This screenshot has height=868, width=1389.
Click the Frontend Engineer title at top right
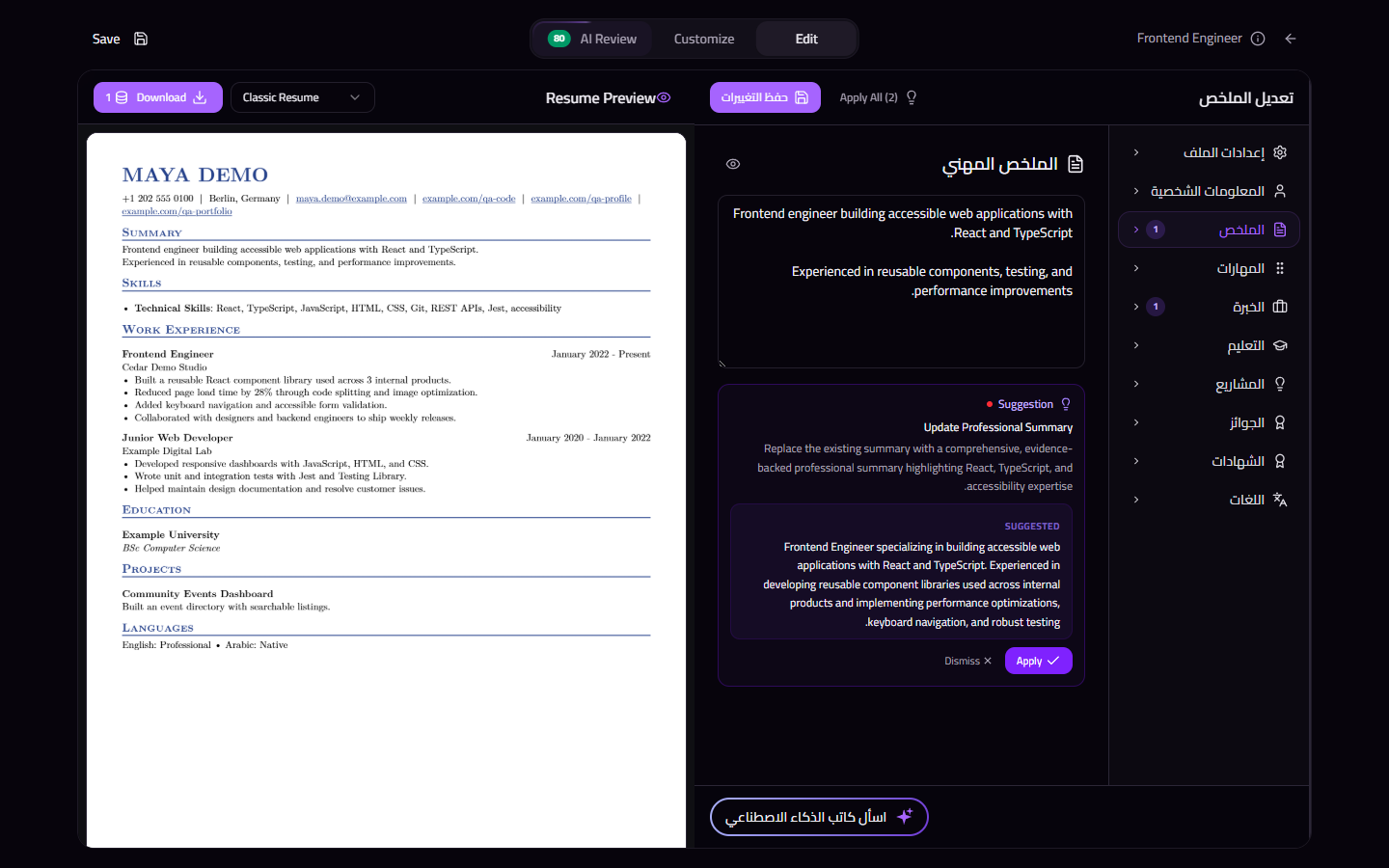(1189, 39)
